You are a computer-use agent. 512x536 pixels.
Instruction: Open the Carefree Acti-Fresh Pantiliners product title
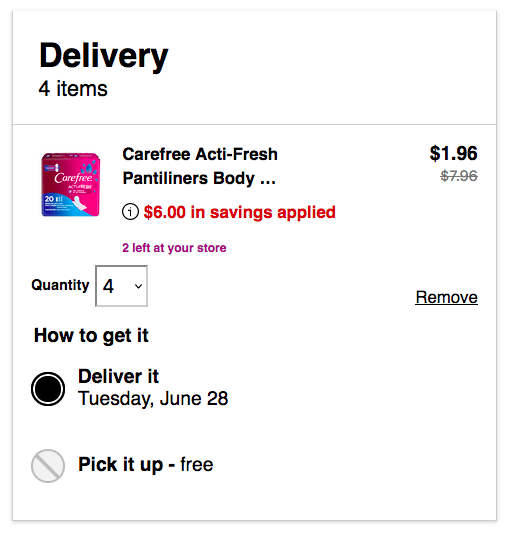(x=200, y=166)
